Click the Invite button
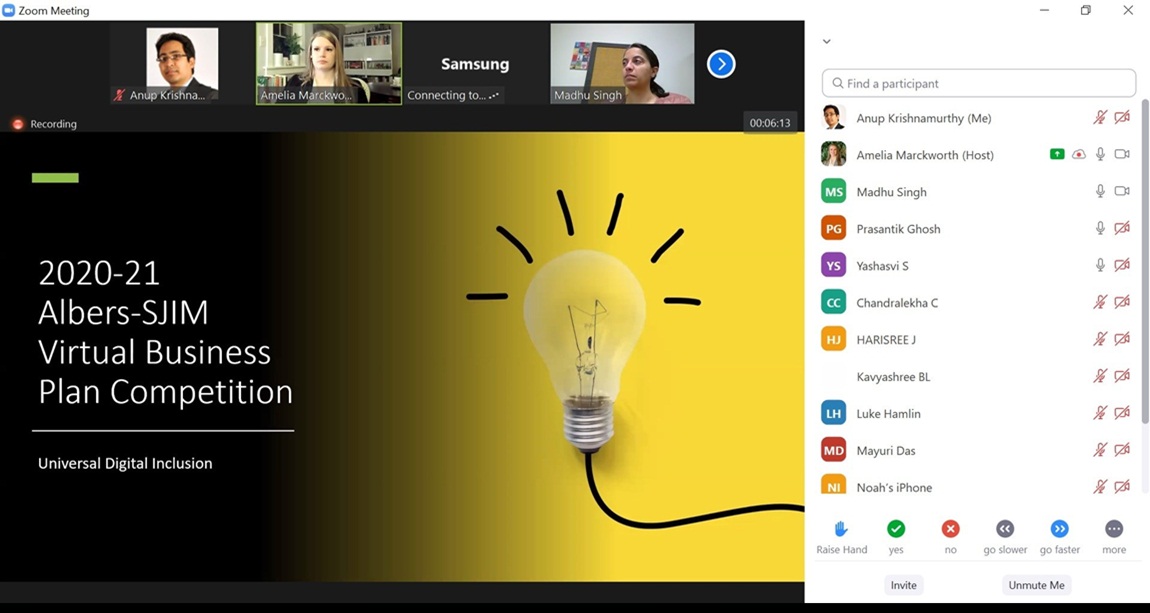Viewport: 1150px width, 613px height. 903,585
